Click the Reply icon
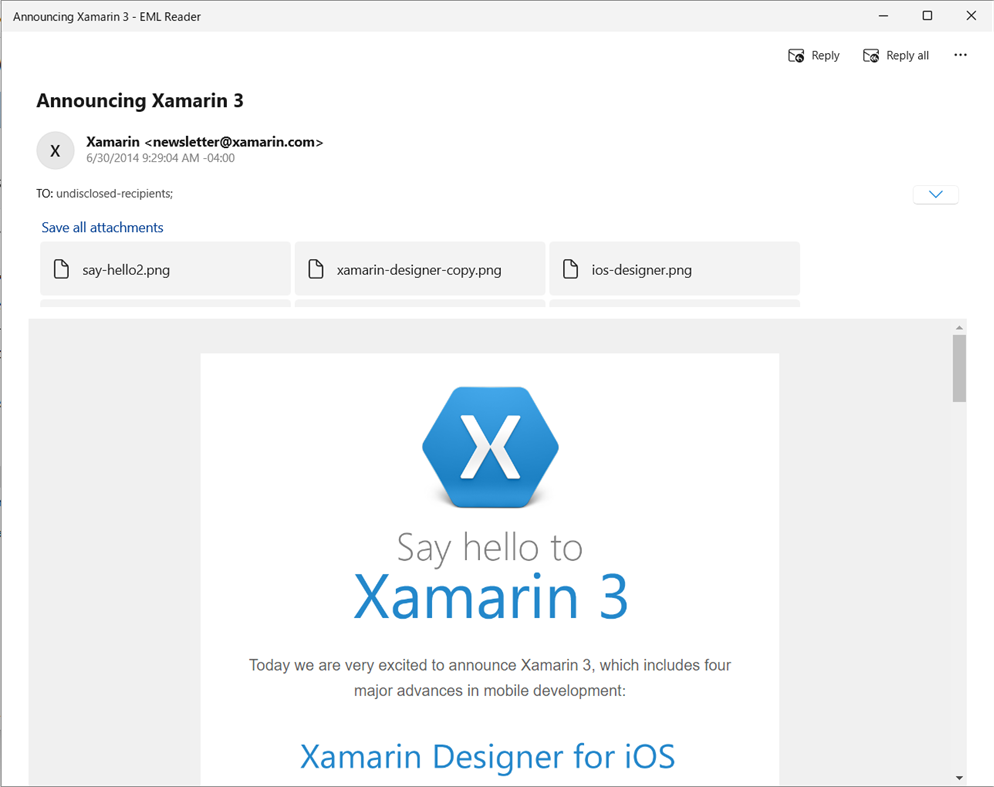This screenshot has width=994, height=787. [x=796, y=55]
